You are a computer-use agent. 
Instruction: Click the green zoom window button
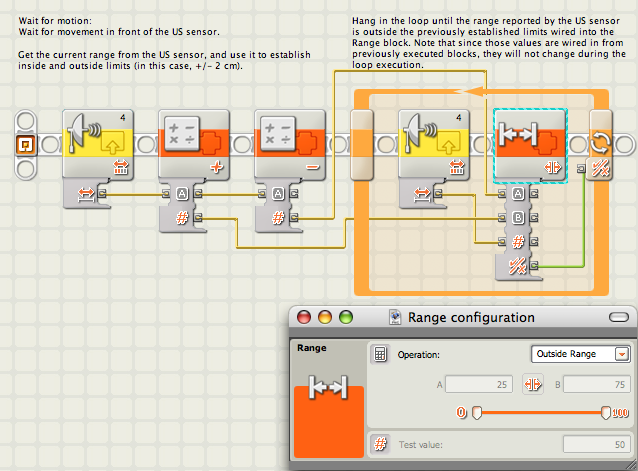[346, 317]
